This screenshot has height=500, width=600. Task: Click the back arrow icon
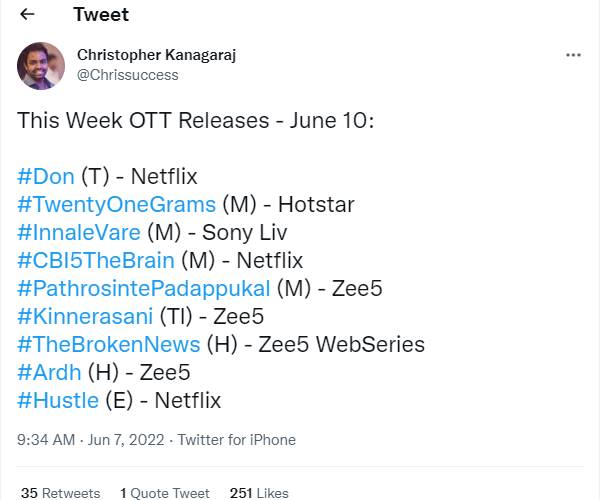tap(27, 15)
